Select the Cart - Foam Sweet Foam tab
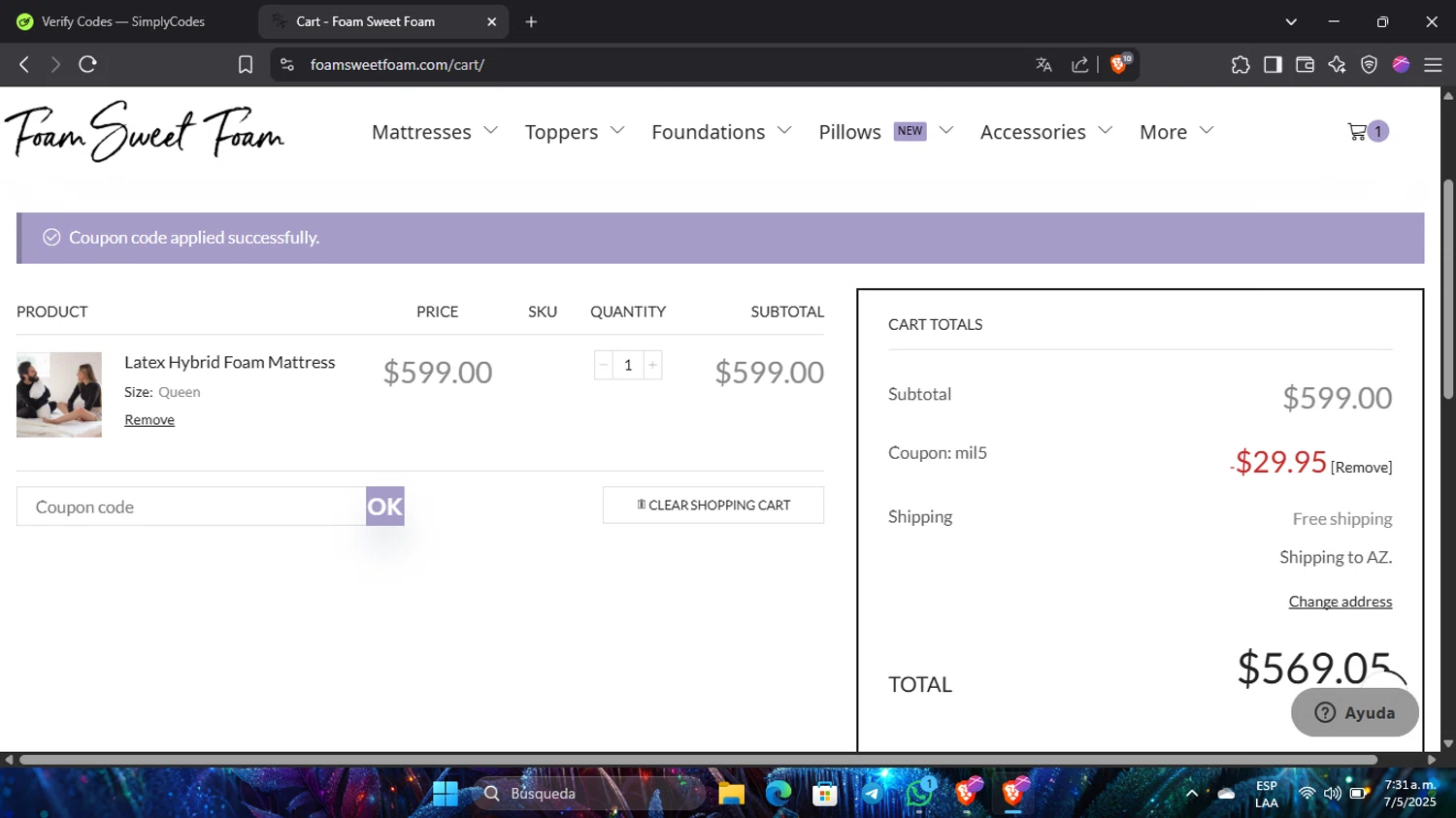1456x818 pixels. click(383, 21)
